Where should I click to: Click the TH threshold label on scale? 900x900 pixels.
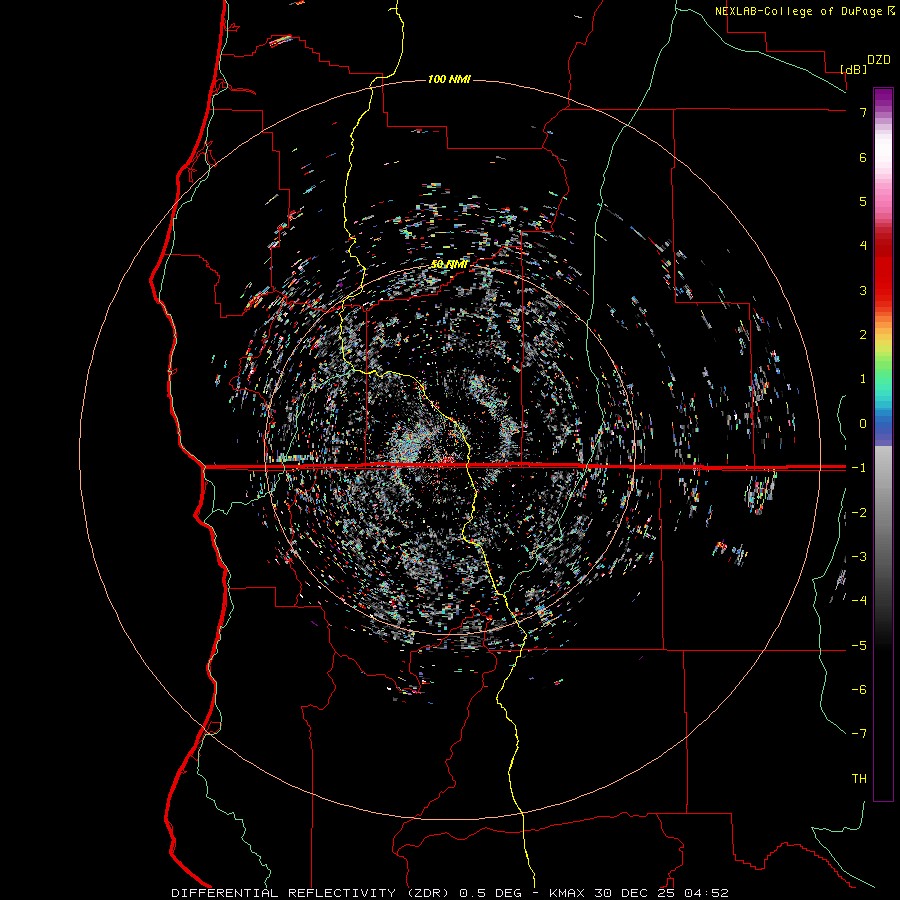coord(859,779)
